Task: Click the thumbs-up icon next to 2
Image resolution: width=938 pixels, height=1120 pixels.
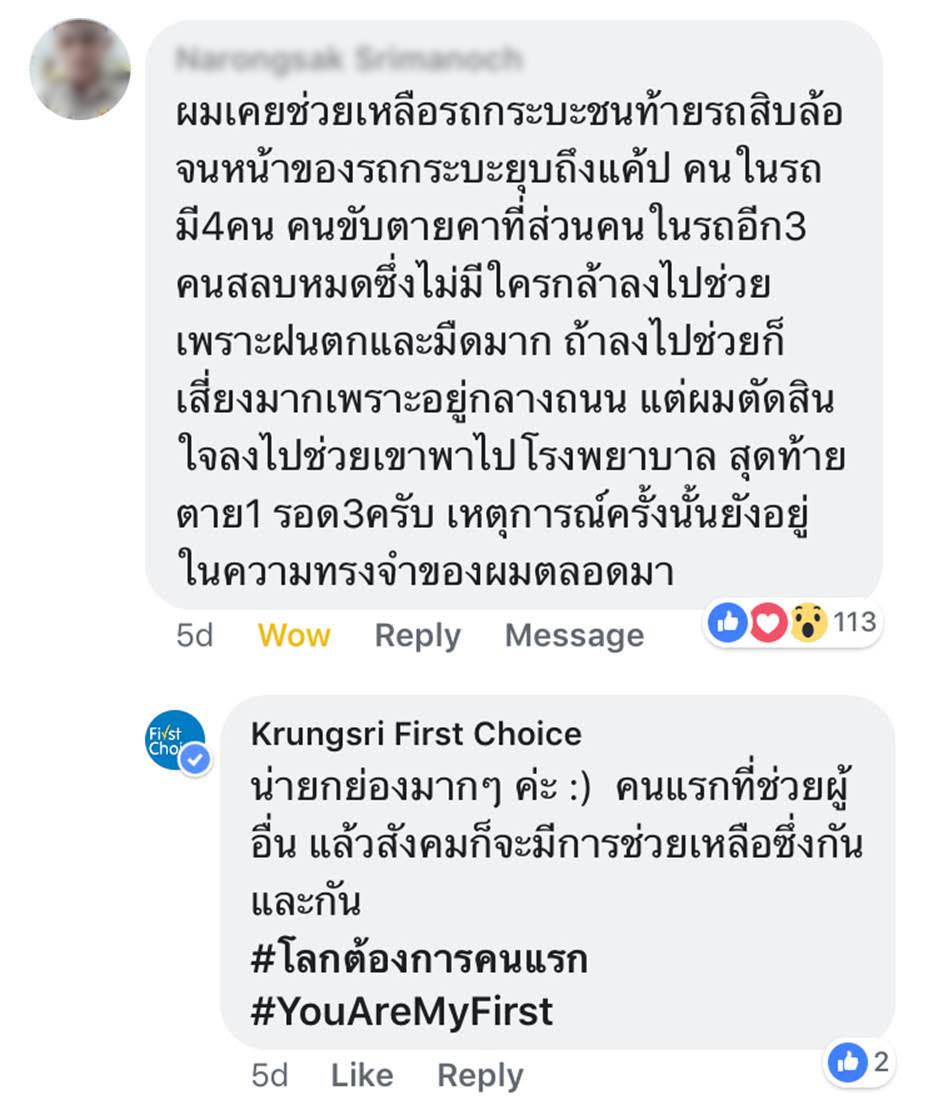Action: [847, 1062]
